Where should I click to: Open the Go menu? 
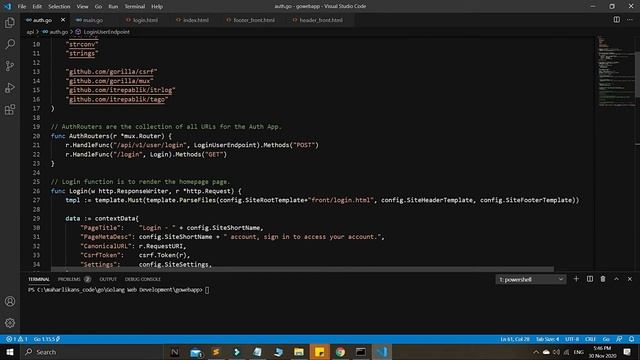[98, 7]
